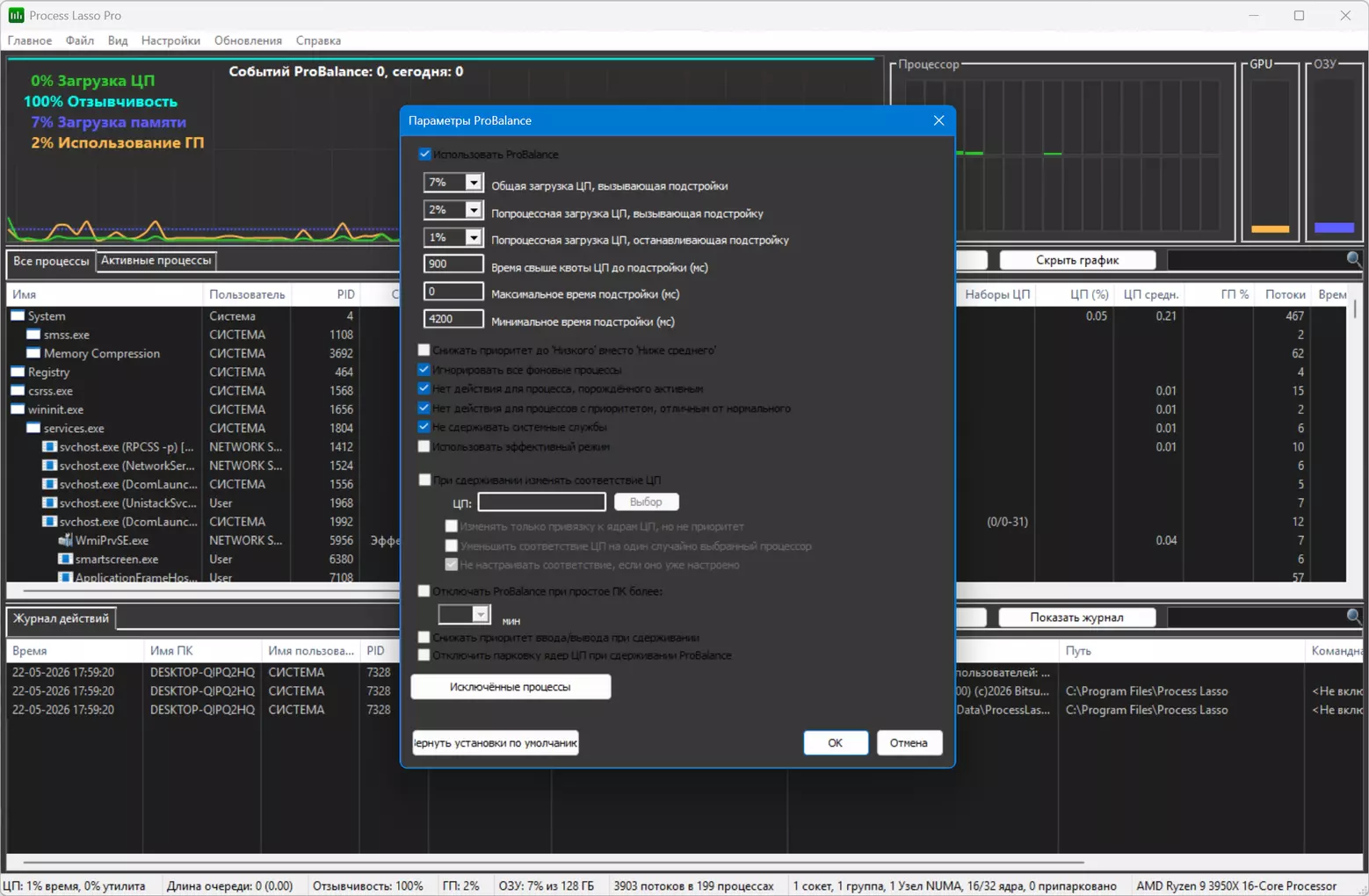Click OK in ProBalance dialog
Image resolution: width=1369 pixels, height=896 pixels.
(x=835, y=742)
